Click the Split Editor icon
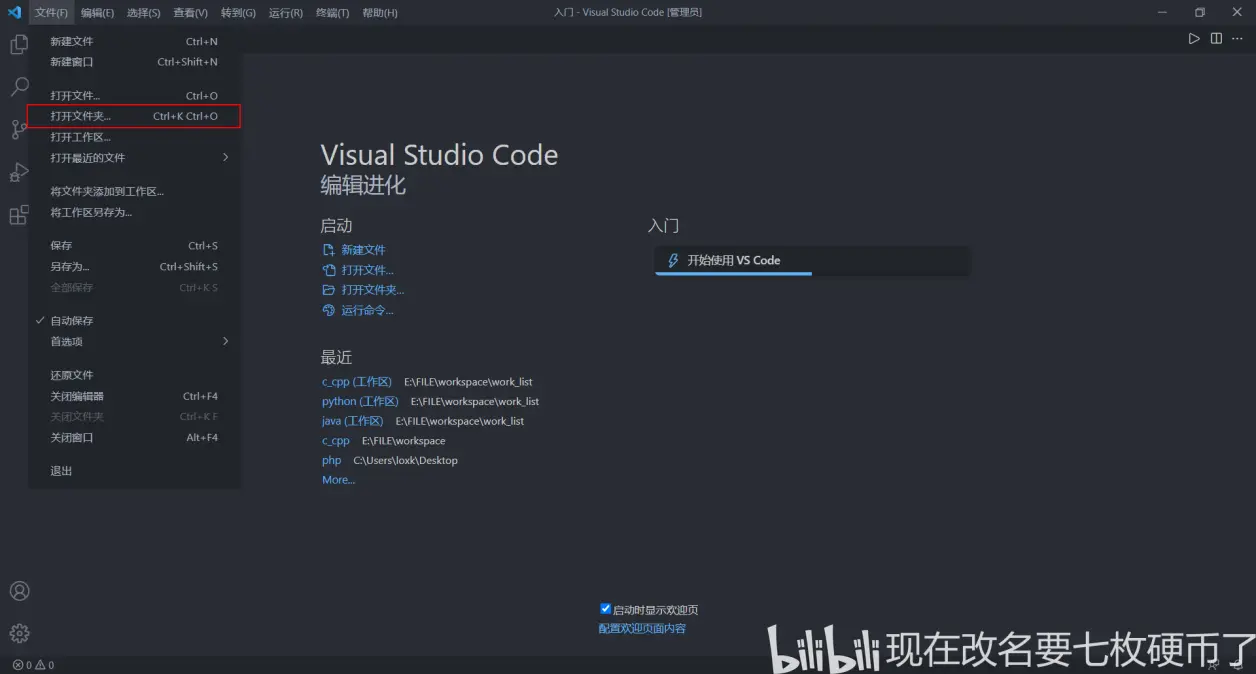 pyautogui.click(x=1216, y=38)
